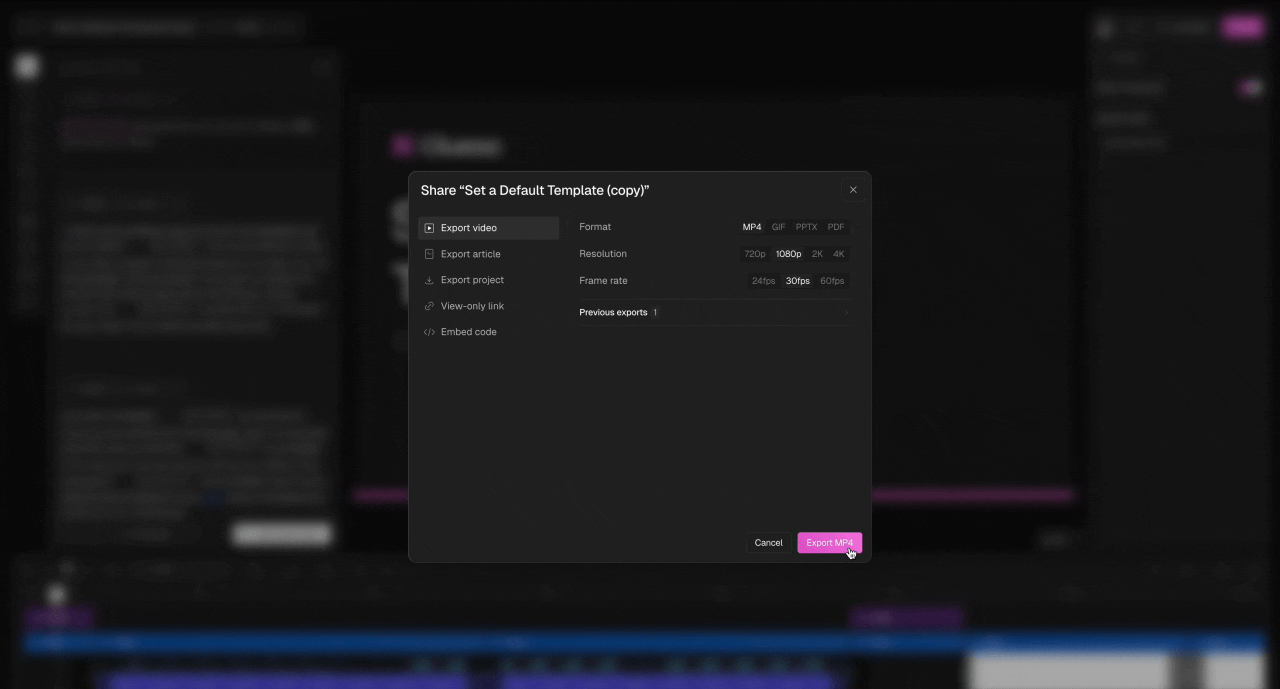Click the "Format" label text

595,227
